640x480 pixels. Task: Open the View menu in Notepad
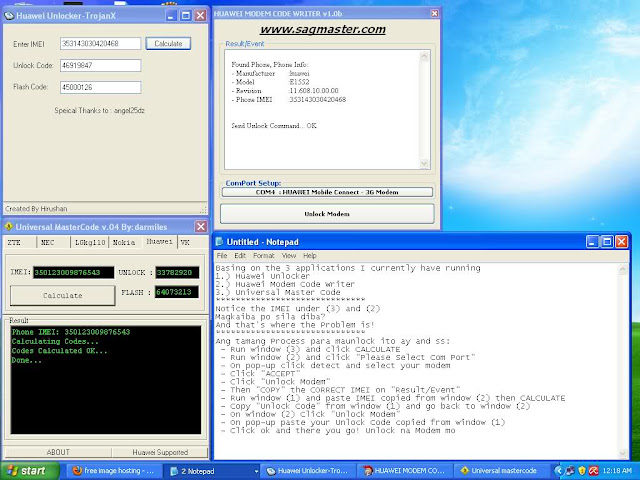pyautogui.click(x=289, y=256)
